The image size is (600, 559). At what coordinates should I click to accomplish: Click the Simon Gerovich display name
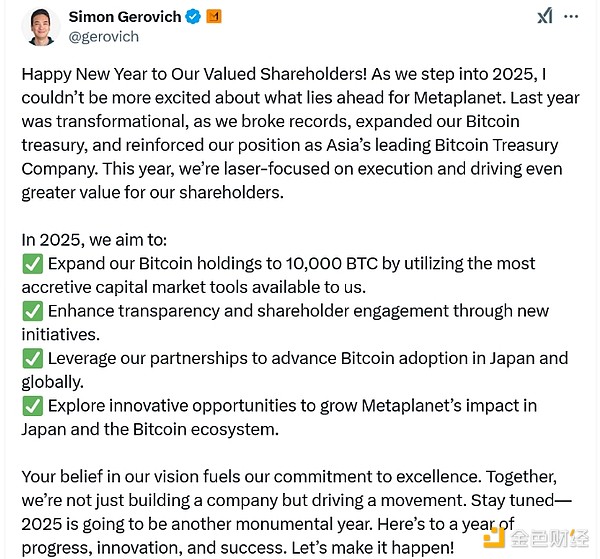click(x=125, y=17)
